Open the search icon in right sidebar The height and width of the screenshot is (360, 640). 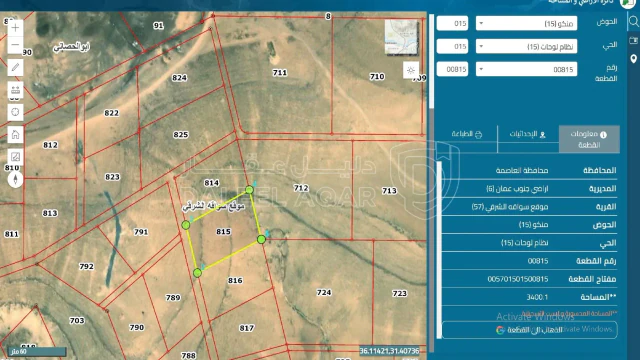[x=633, y=21]
